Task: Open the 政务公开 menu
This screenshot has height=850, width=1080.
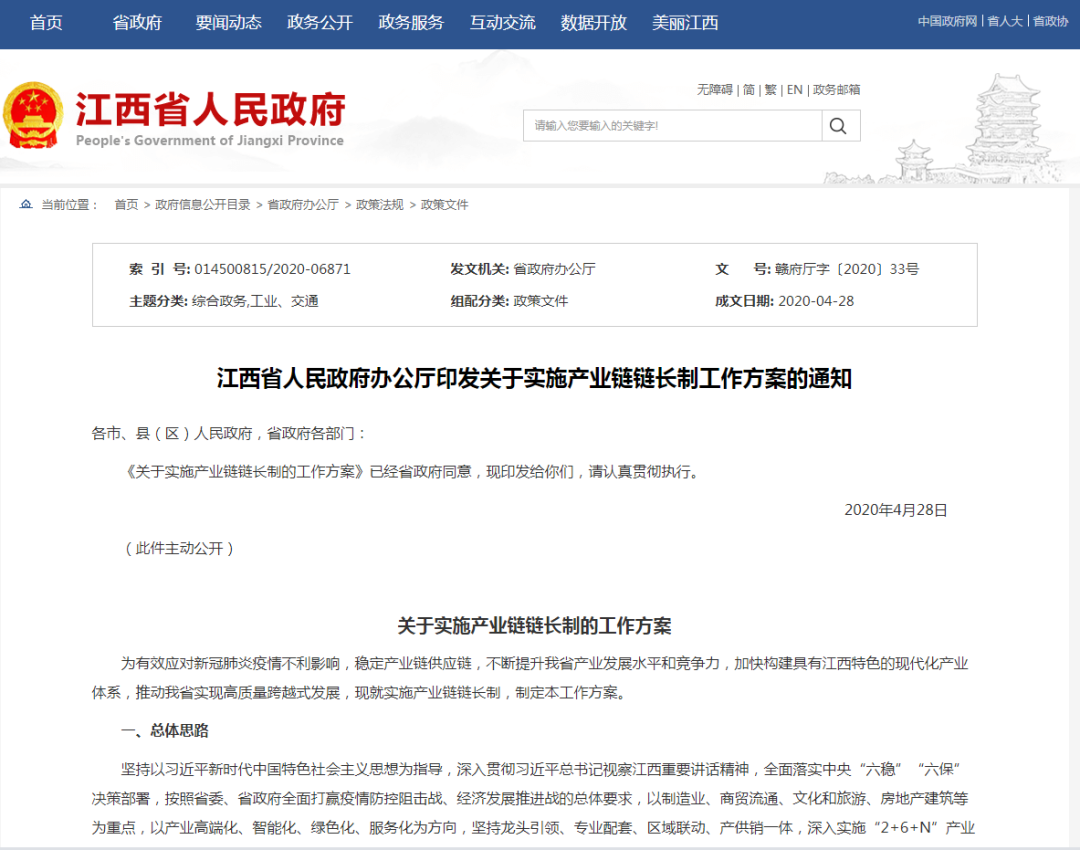Action: [318, 23]
